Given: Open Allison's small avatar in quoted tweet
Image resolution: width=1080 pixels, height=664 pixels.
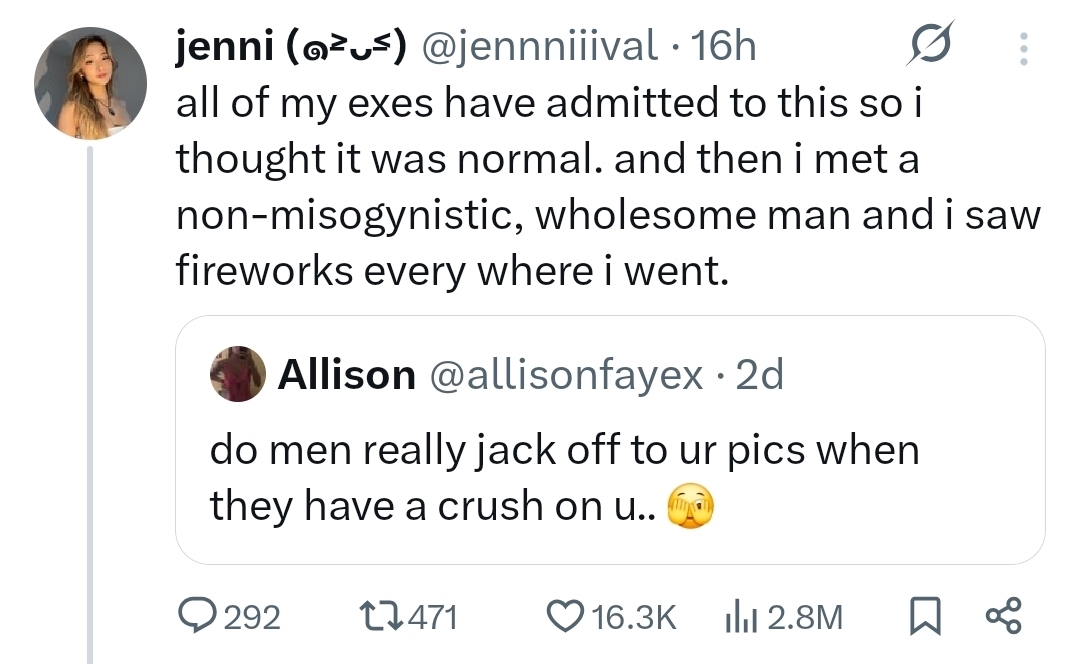Looking at the screenshot, I should (238, 374).
